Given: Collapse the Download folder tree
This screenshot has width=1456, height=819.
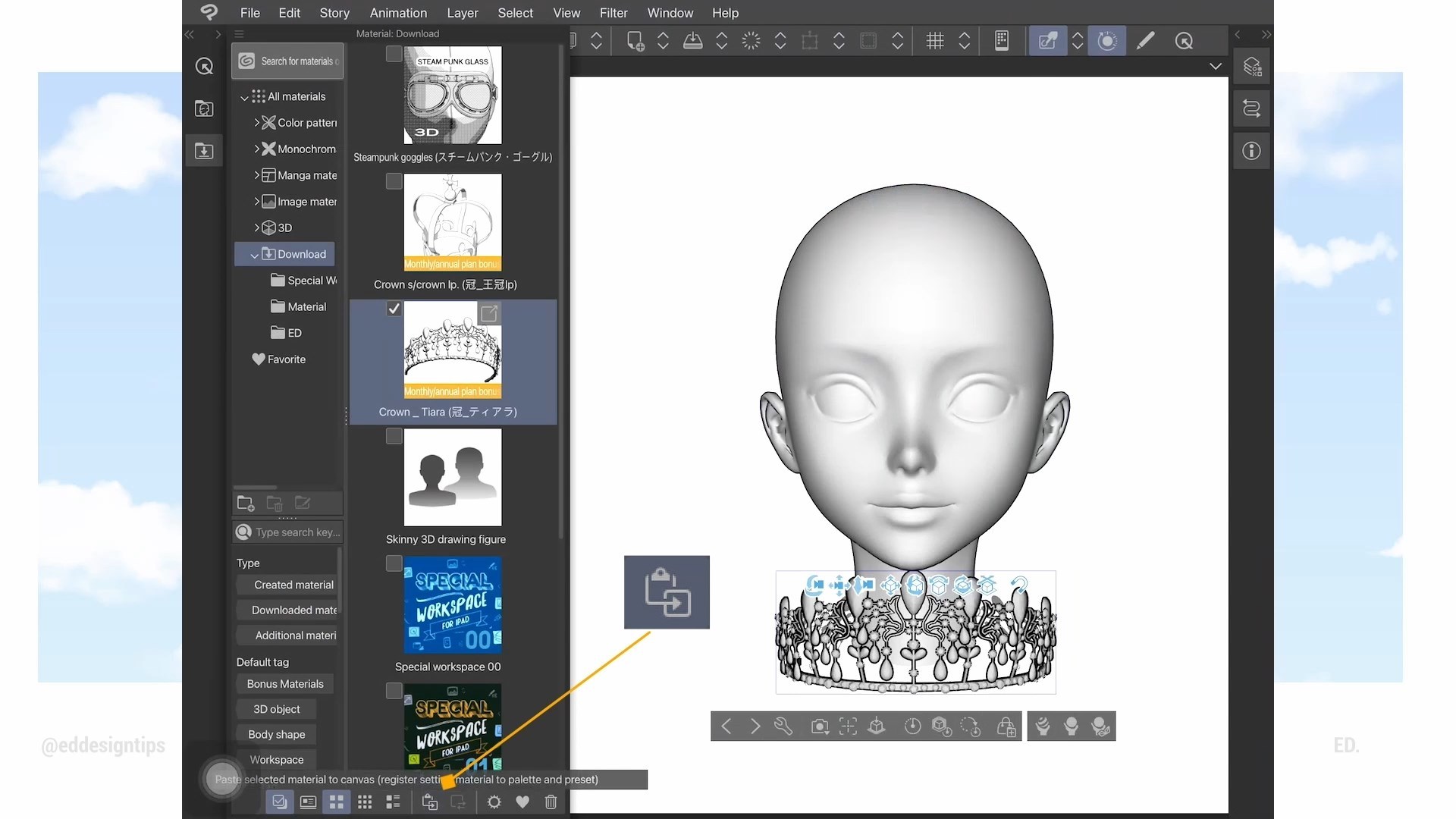Looking at the screenshot, I should [254, 255].
